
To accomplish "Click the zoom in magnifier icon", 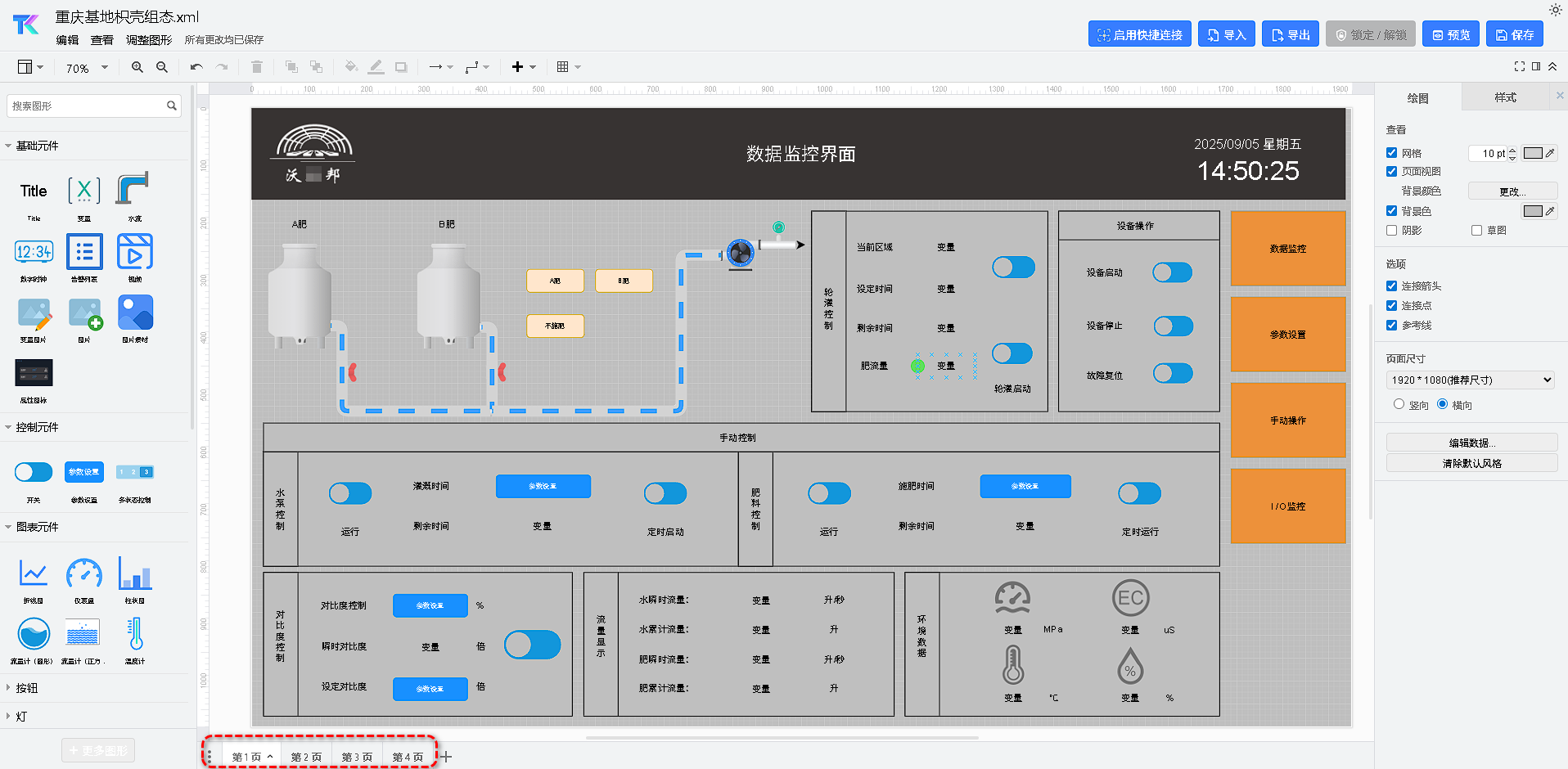I will coord(137,67).
